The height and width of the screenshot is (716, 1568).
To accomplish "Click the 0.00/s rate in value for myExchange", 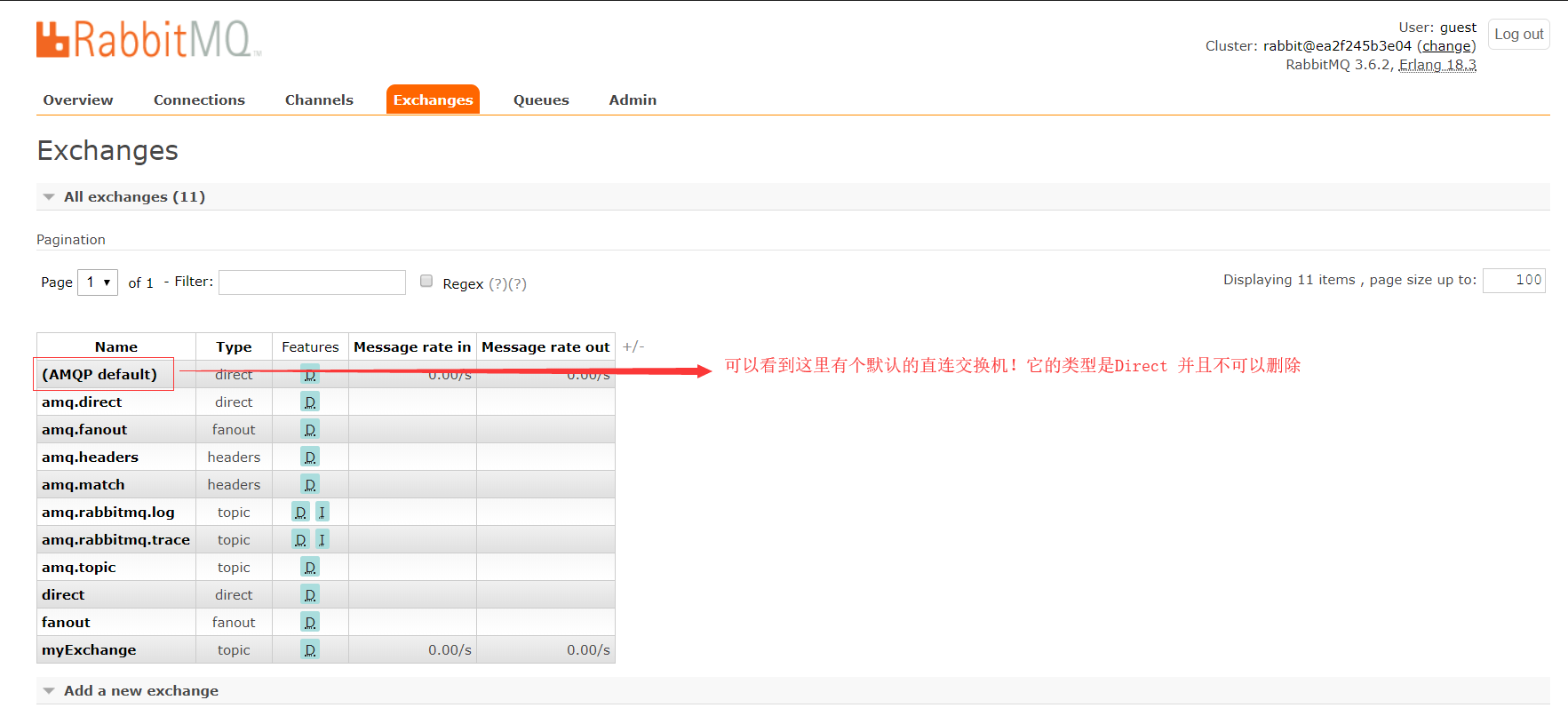I will [450, 650].
